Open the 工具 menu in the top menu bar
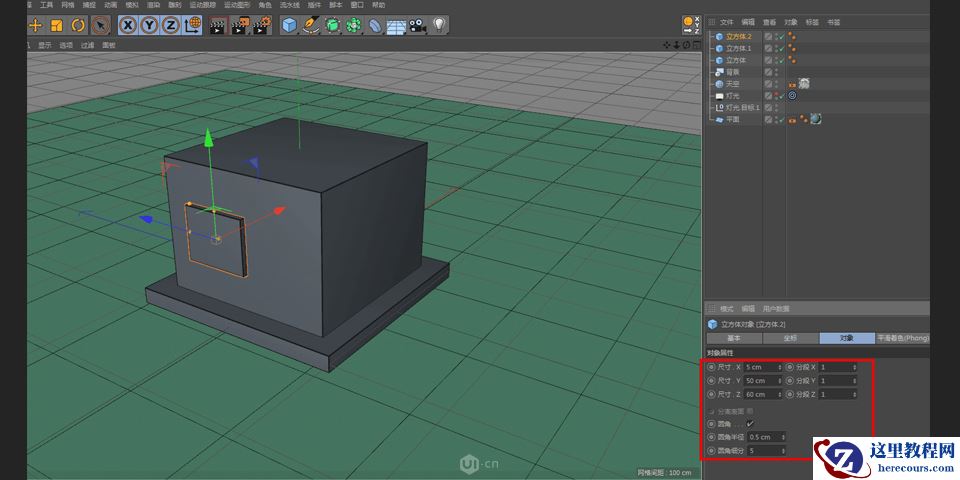 coord(46,5)
